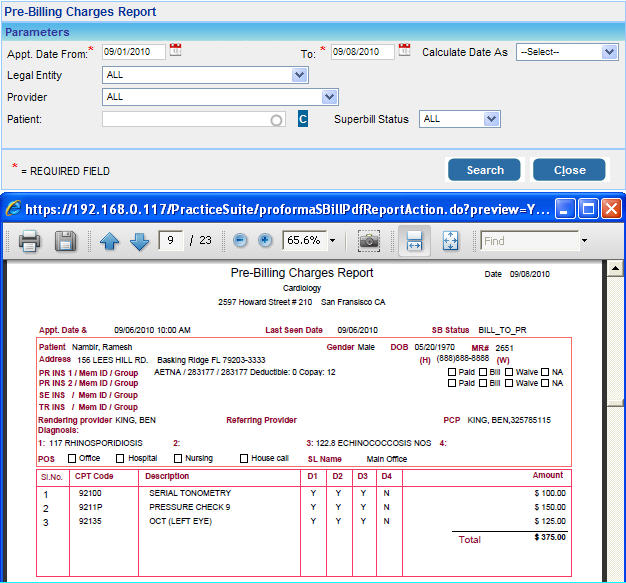Click diagnosis 122.8 ECHINOCOCCOSIS NOS
Screen dimensions: 626x583
tap(373, 443)
